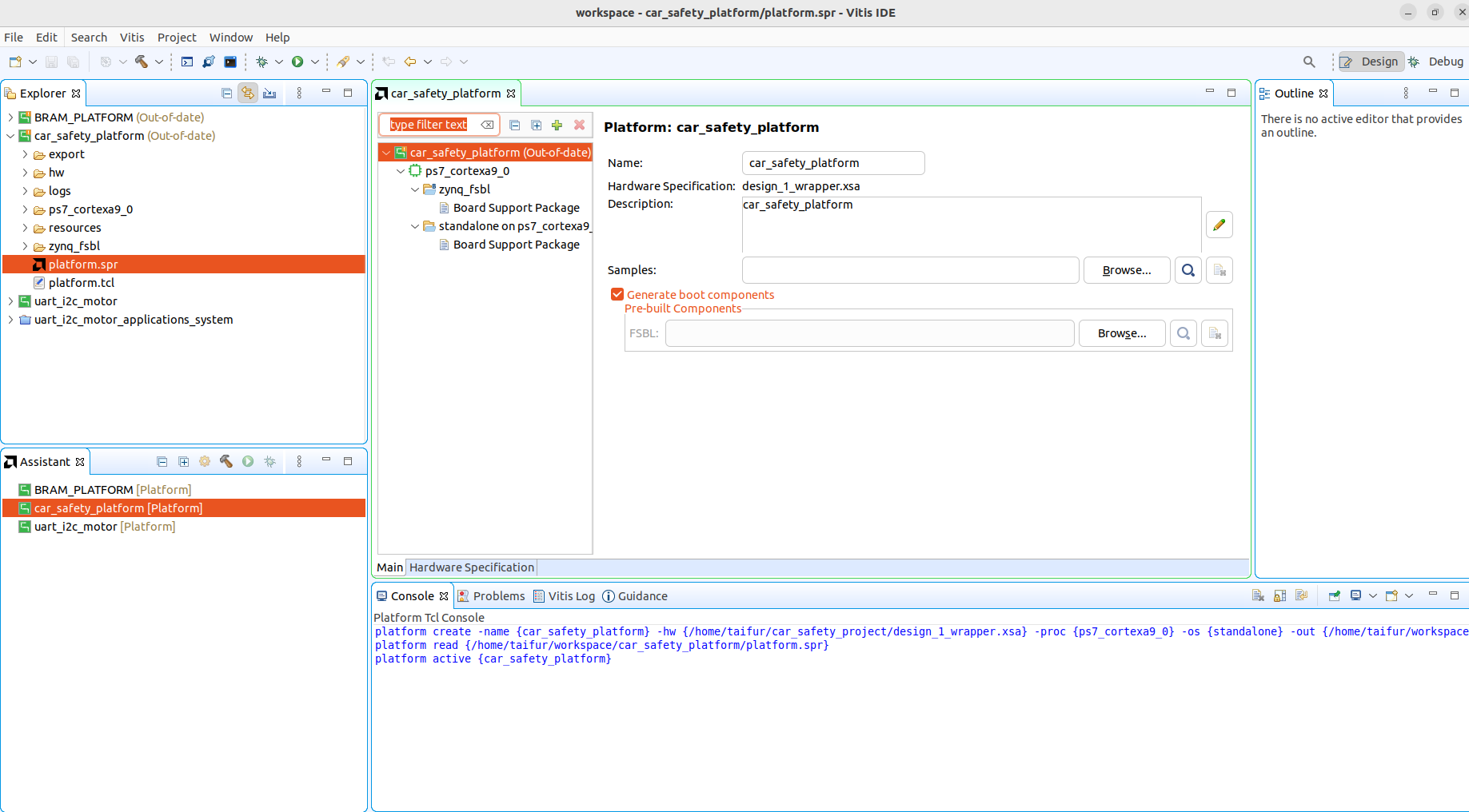Expand BRAM_PLATFORM in Explorer
The height and width of the screenshot is (812, 1469).
pyautogui.click(x=10, y=117)
